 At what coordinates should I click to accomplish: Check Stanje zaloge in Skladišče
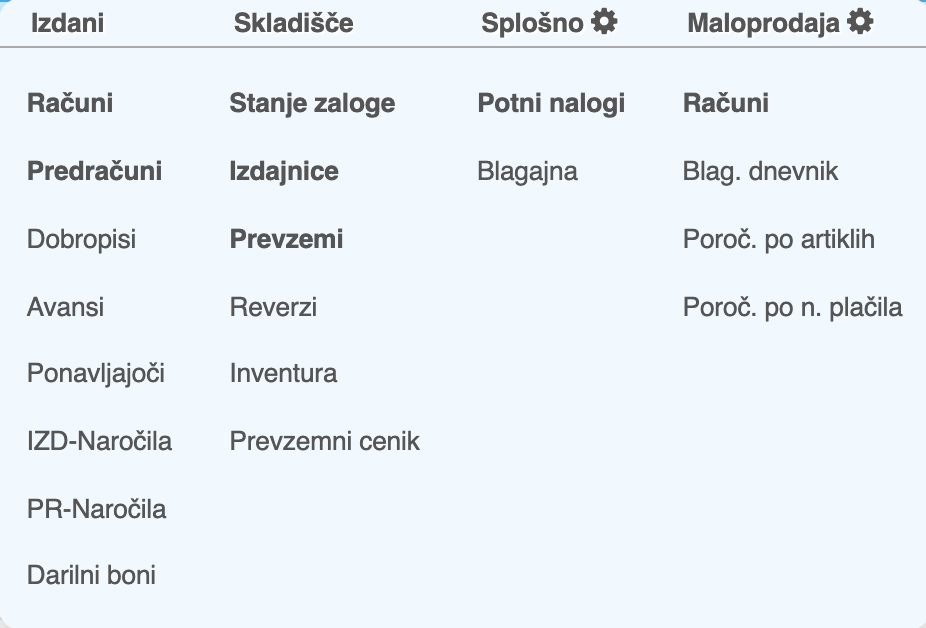click(312, 102)
